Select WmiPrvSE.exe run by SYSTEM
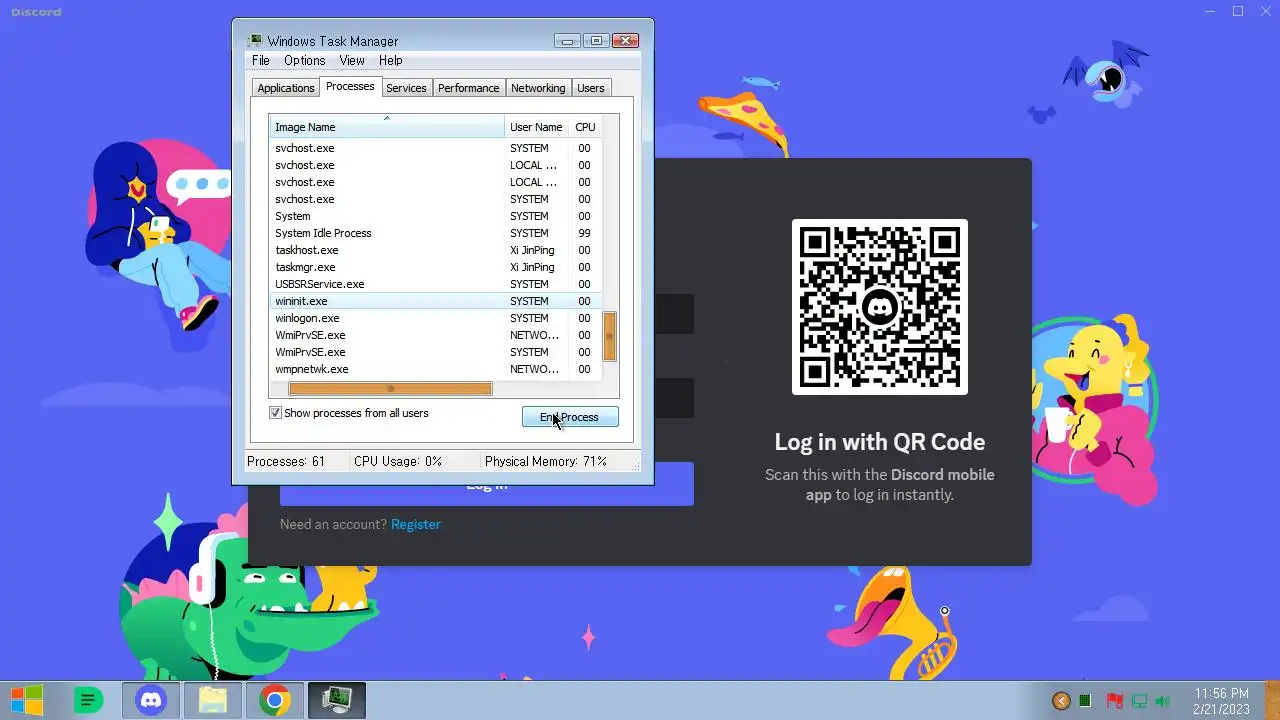 pyautogui.click(x=435, y=352)
